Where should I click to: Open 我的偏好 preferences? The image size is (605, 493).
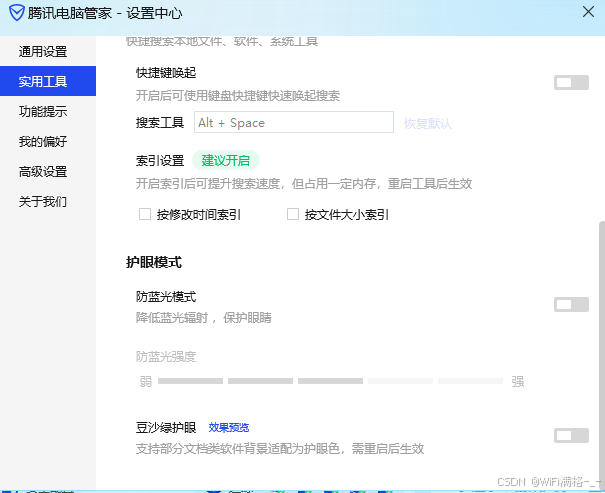point(43,141)
